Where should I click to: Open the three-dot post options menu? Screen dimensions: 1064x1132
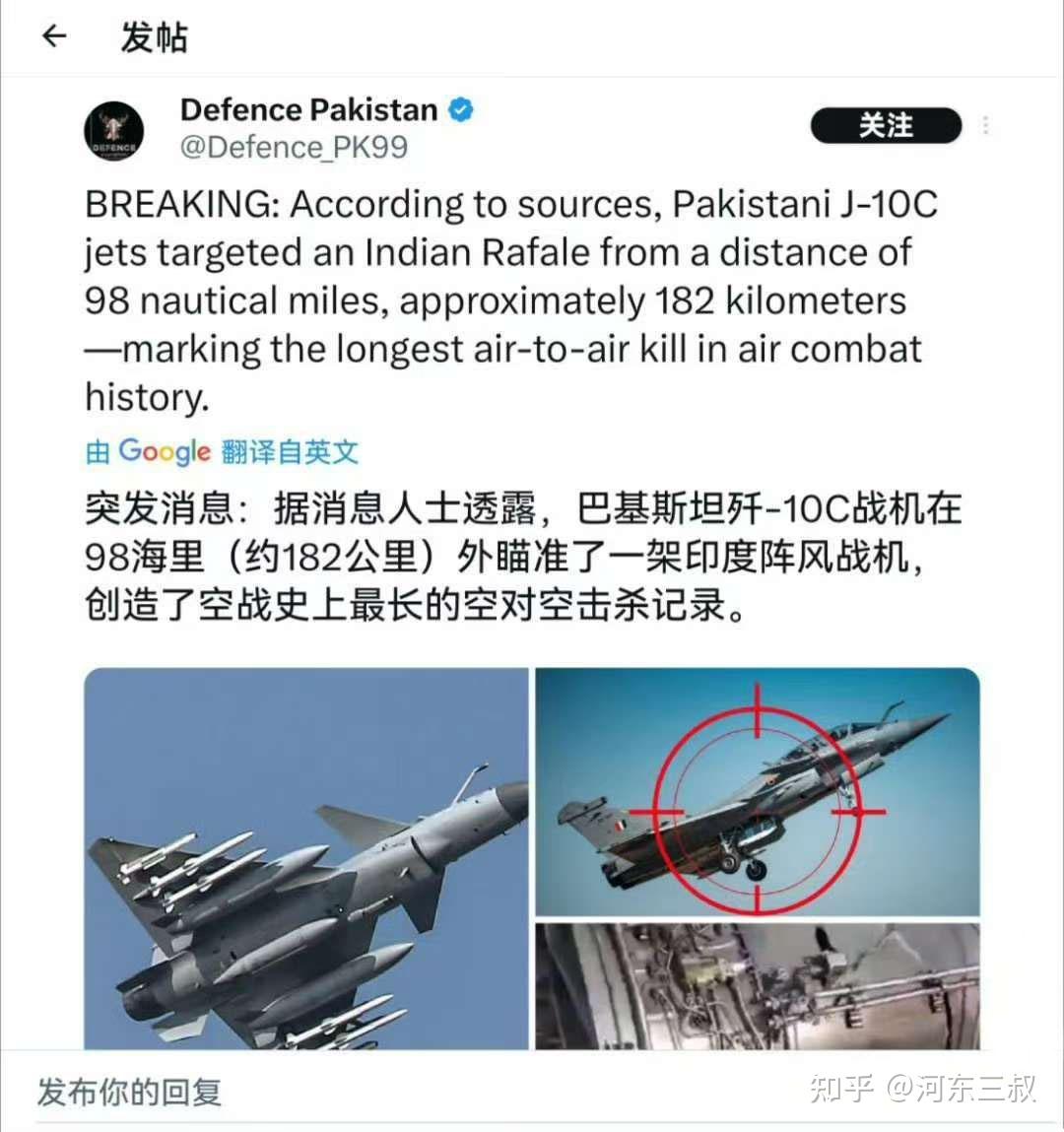985,126
